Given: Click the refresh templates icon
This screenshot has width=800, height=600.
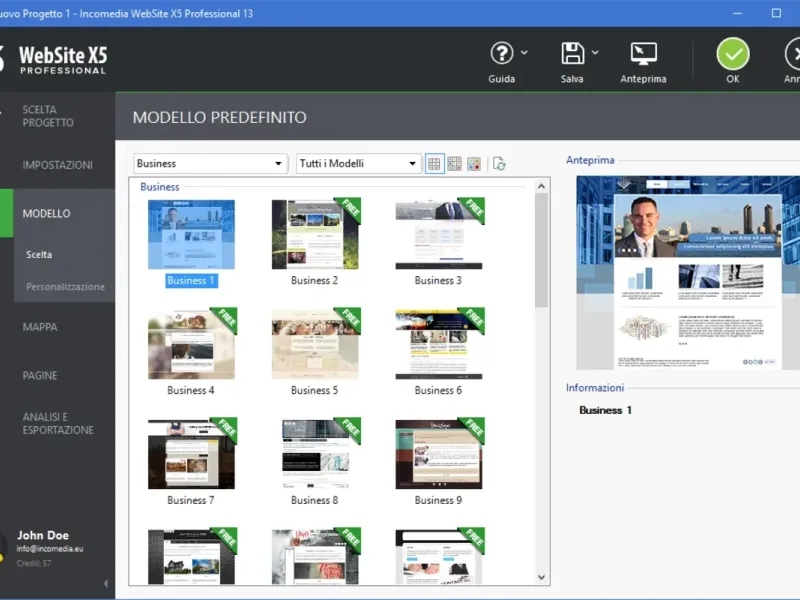Looking at the screenshot, I should pyautogui.click(x=499, y=164).
